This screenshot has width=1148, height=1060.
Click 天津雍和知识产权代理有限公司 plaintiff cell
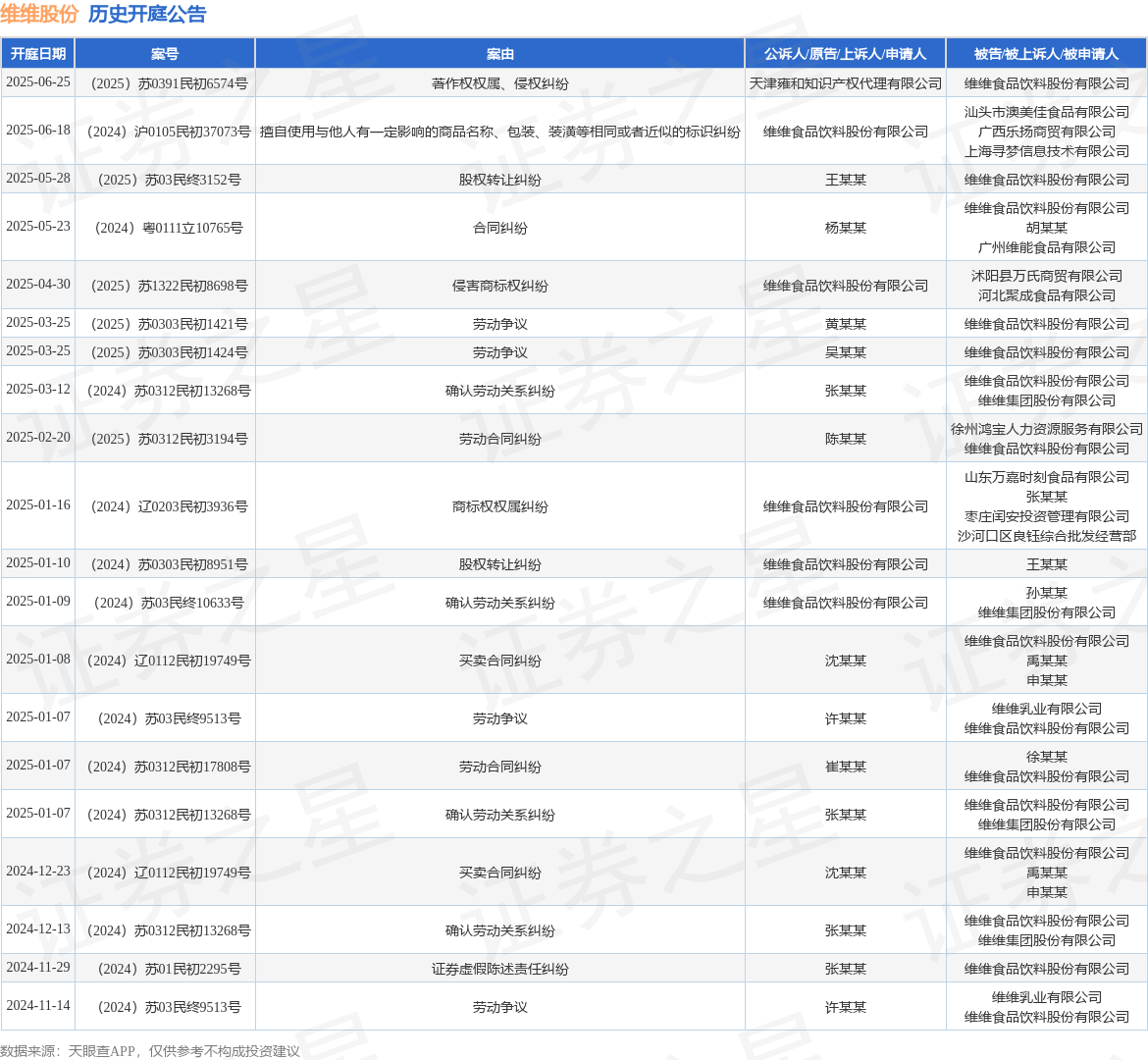point(846,83)
